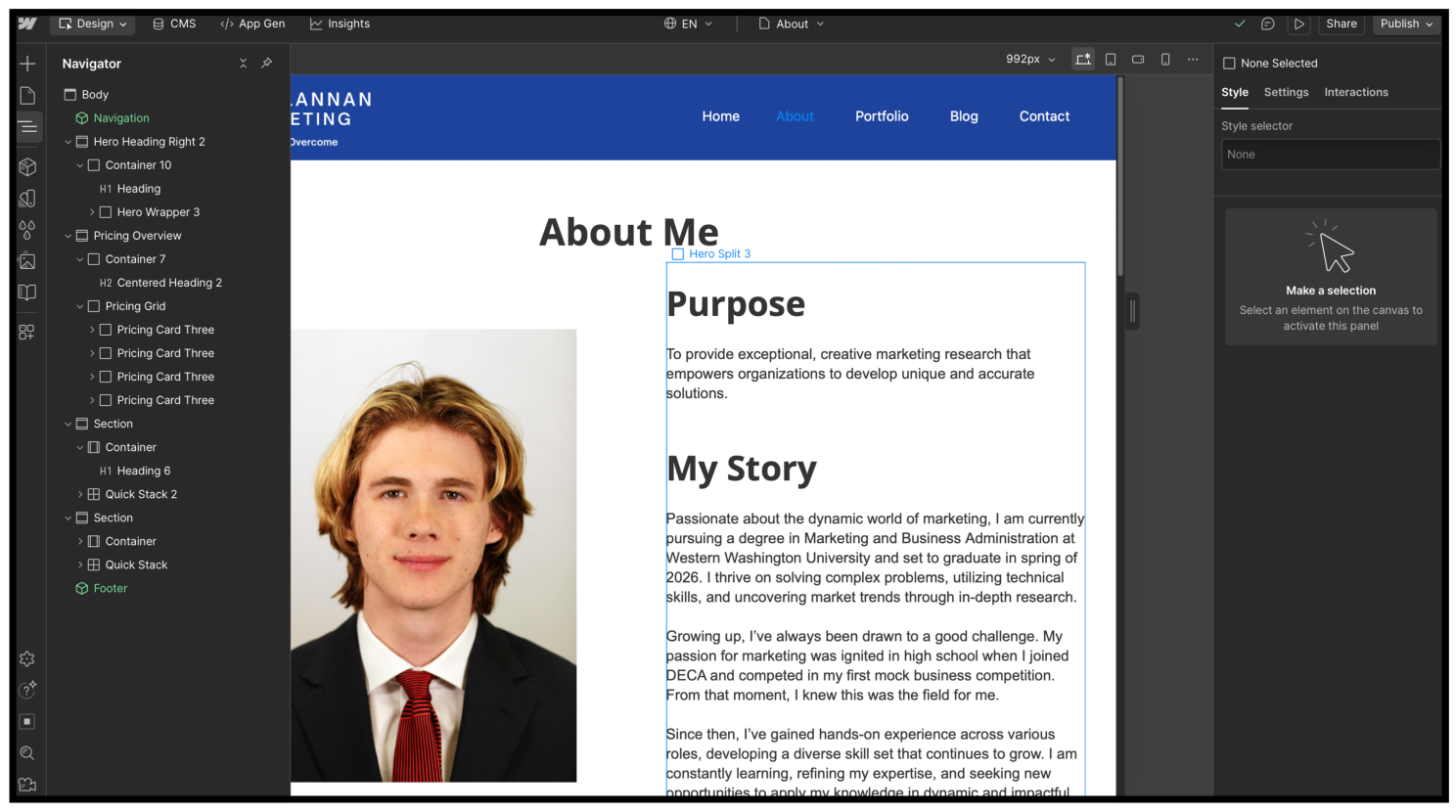
Task: Open the Style selectors droplets icon
Action: click(x=27, y=229)
